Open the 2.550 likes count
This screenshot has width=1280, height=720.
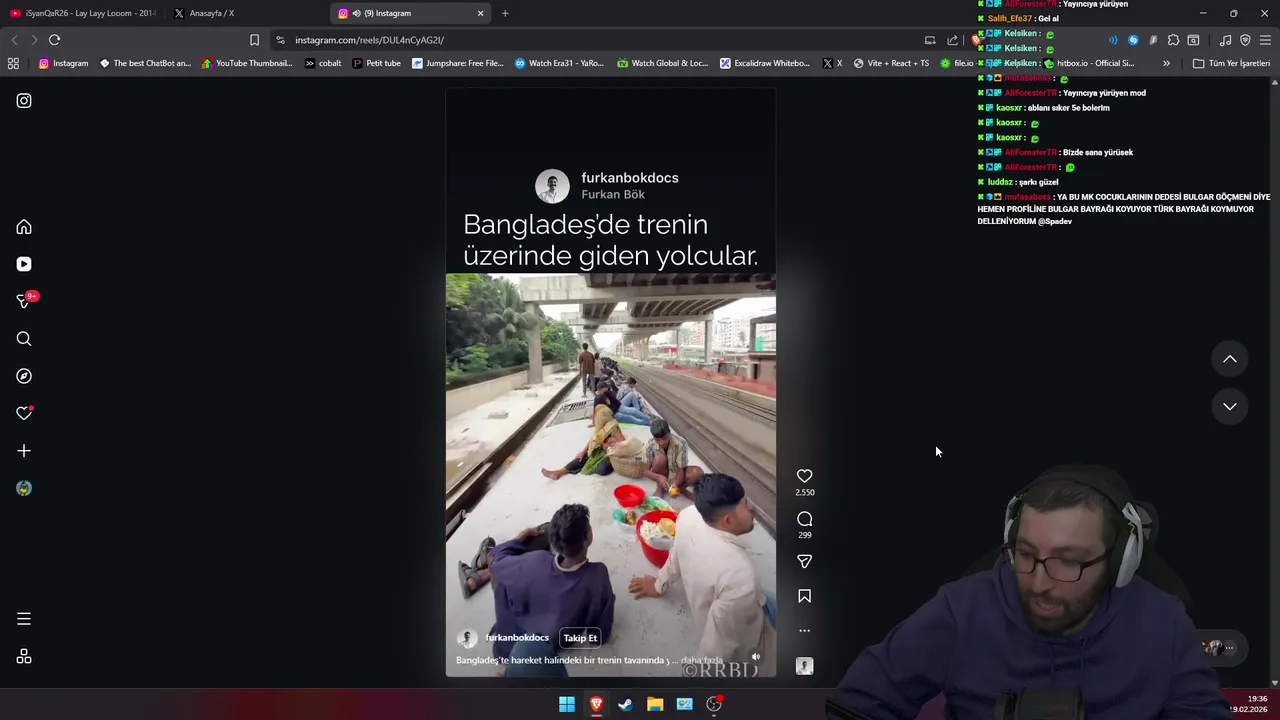[804, 493]
